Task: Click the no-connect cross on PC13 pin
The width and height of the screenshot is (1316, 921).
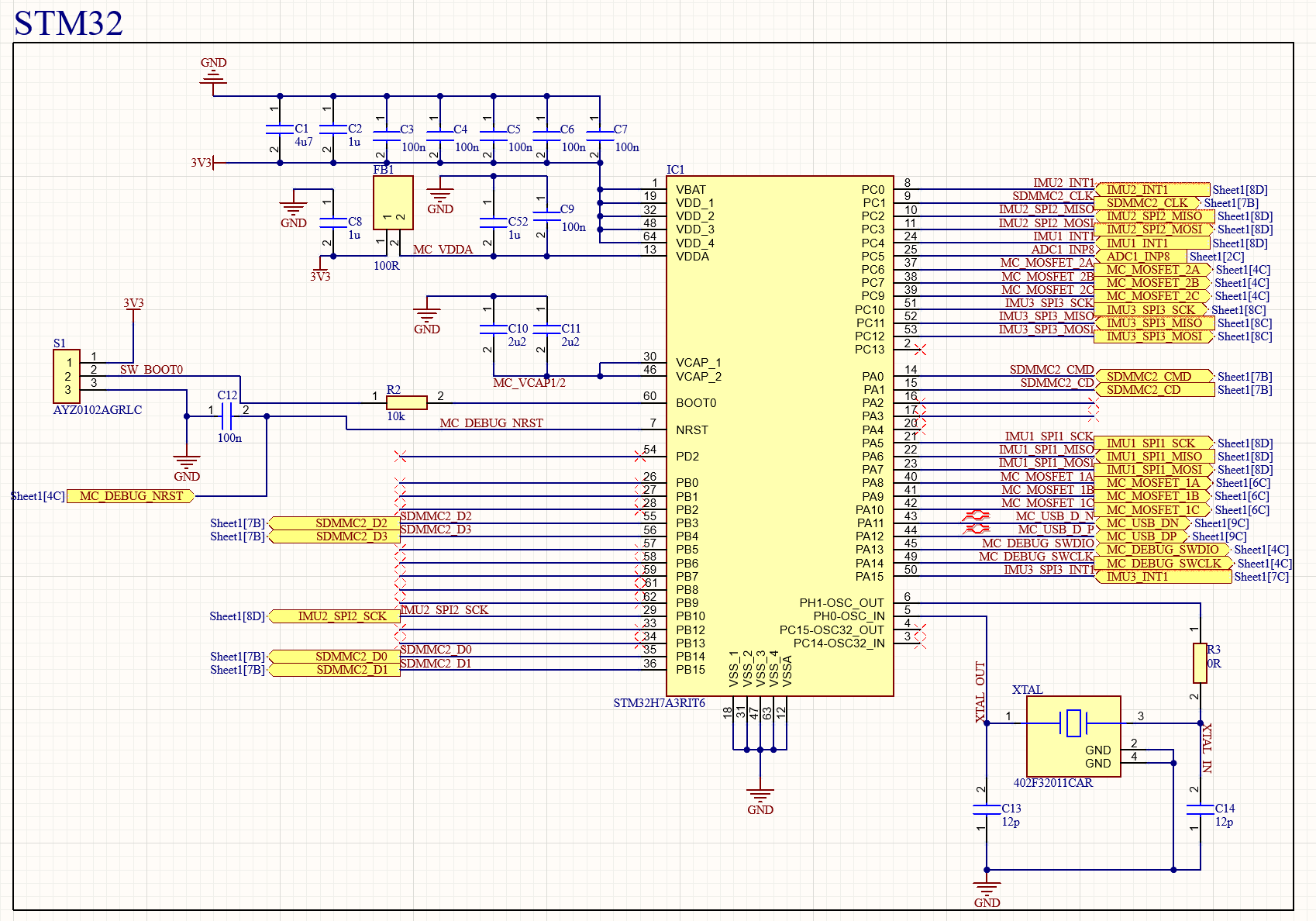Action: pyautogui.click(x=920, y=350)
